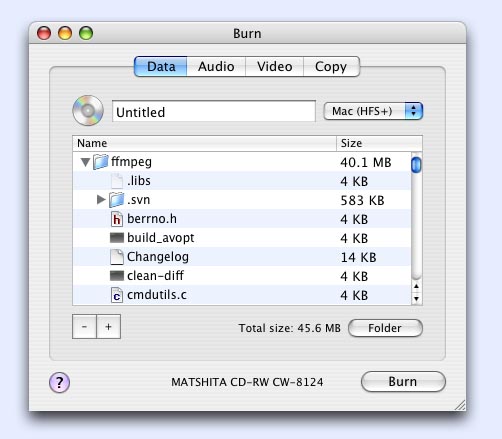This screenshot has height=439, width=502.
Task: Add files with the plus button
Action: coord(108,327)
